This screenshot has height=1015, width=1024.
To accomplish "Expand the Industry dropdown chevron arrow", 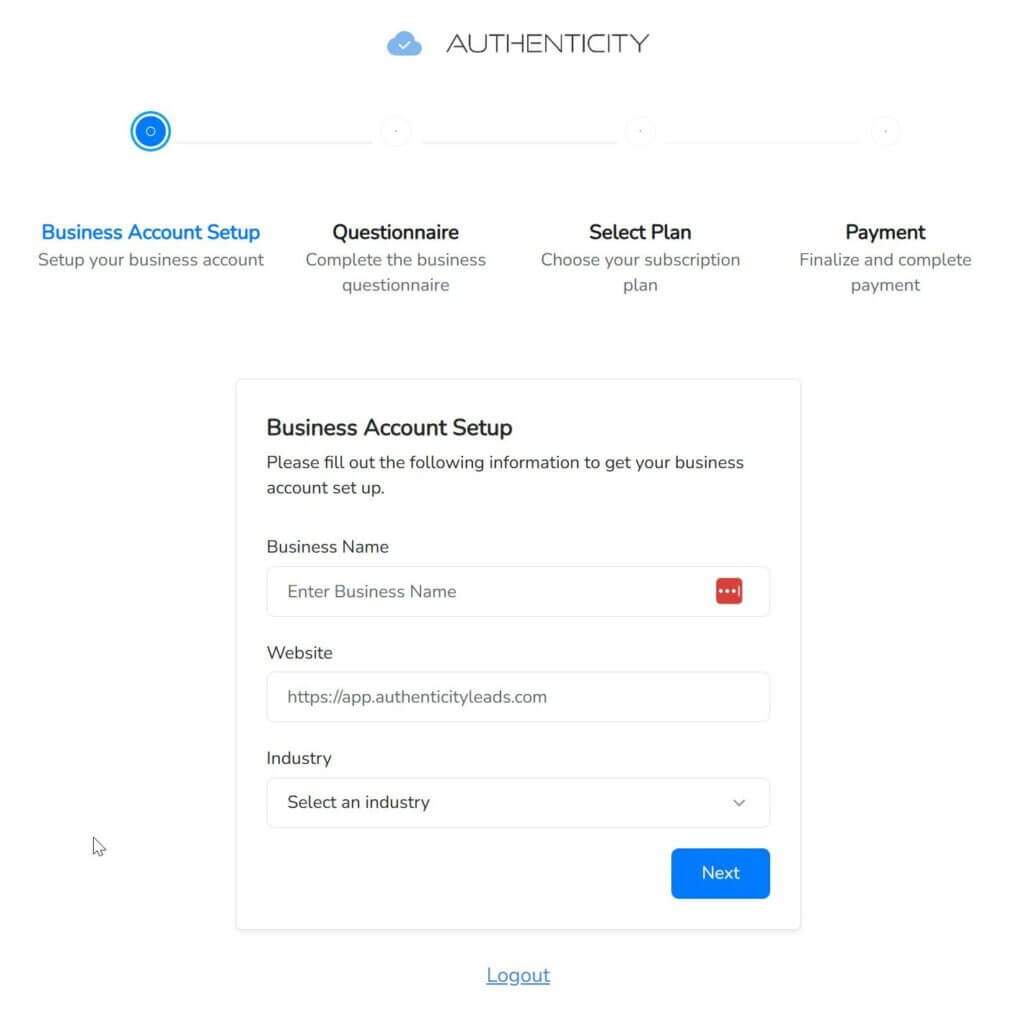I will point(739,802).
